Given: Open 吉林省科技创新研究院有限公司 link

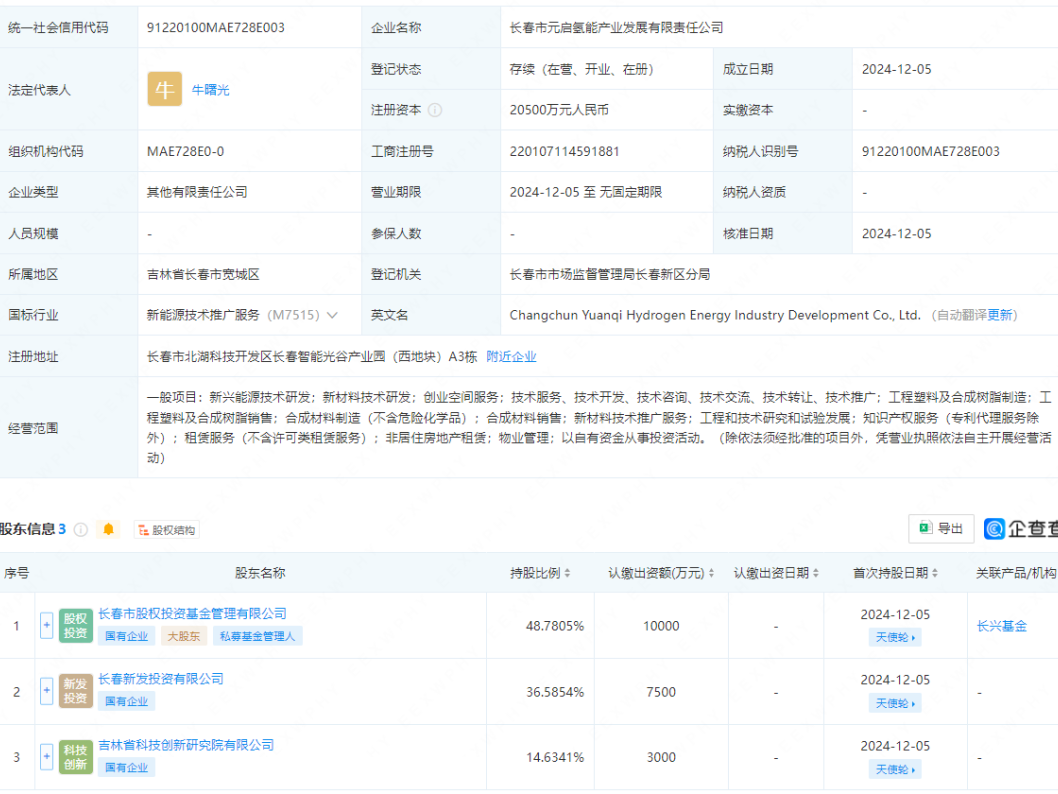Looking at the screenshot, I should pyautogui.click(x=186, y=745).
